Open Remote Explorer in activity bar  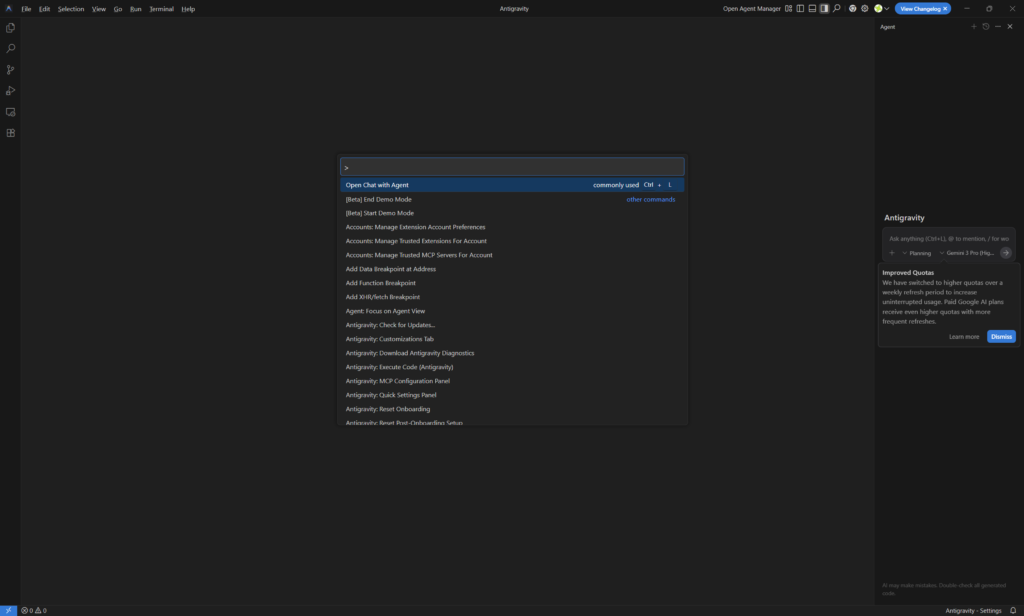click(x=11, y=112)
